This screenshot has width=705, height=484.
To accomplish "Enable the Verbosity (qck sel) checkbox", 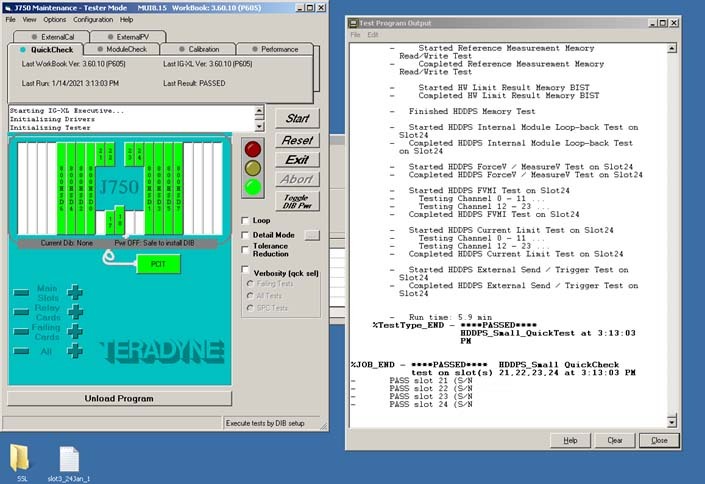I will pyautogui.click(x=247, y=270).
